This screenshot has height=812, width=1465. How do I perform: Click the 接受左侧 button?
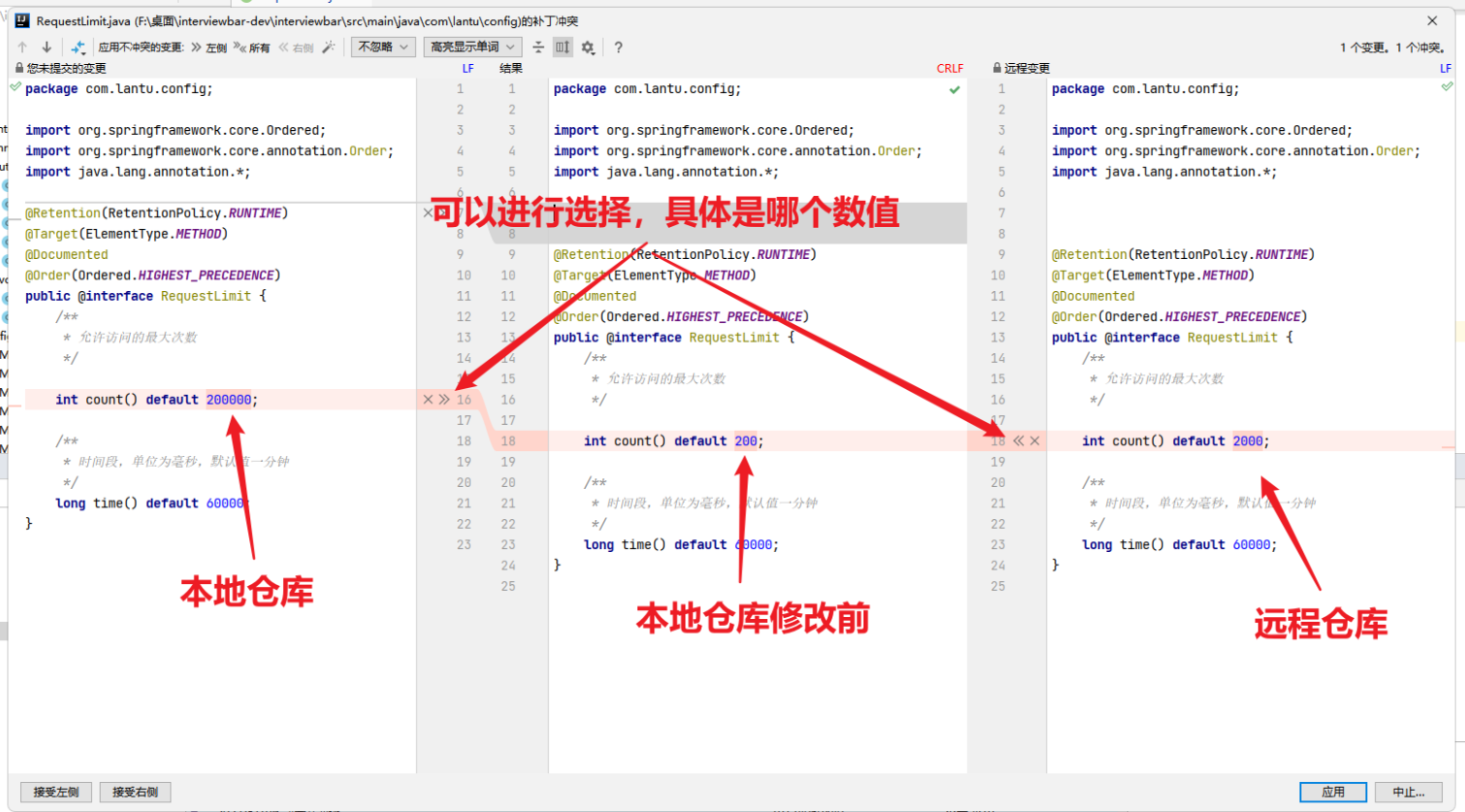coord(56,792)
